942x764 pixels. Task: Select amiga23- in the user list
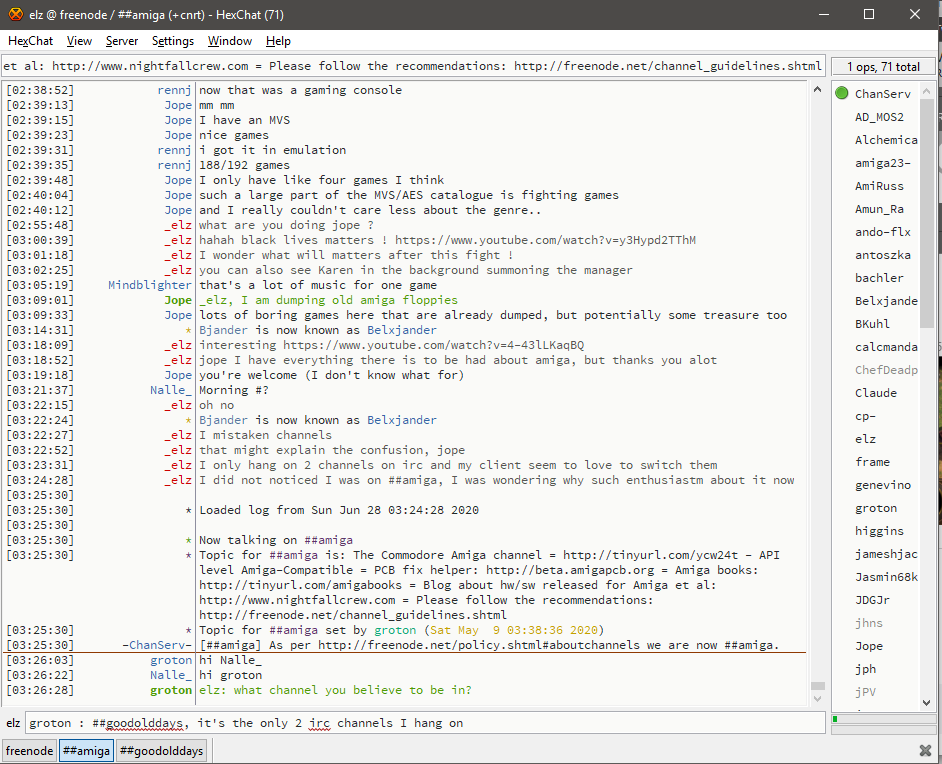click(883, 163)
